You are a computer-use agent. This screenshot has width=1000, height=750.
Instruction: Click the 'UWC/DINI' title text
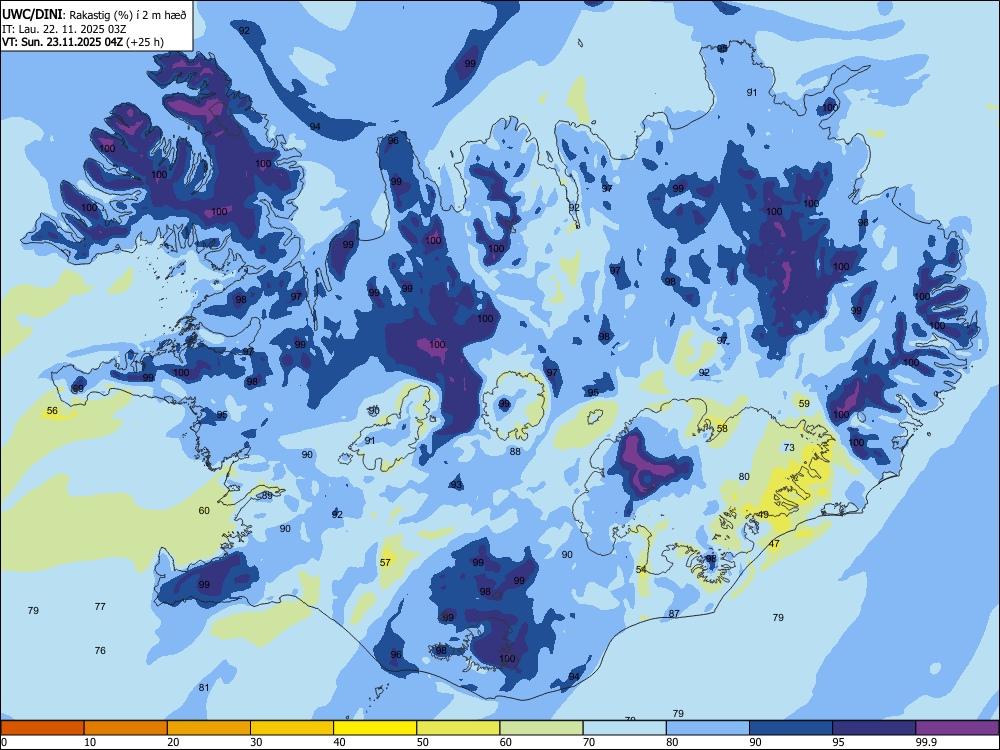click(x=32, y=15)
